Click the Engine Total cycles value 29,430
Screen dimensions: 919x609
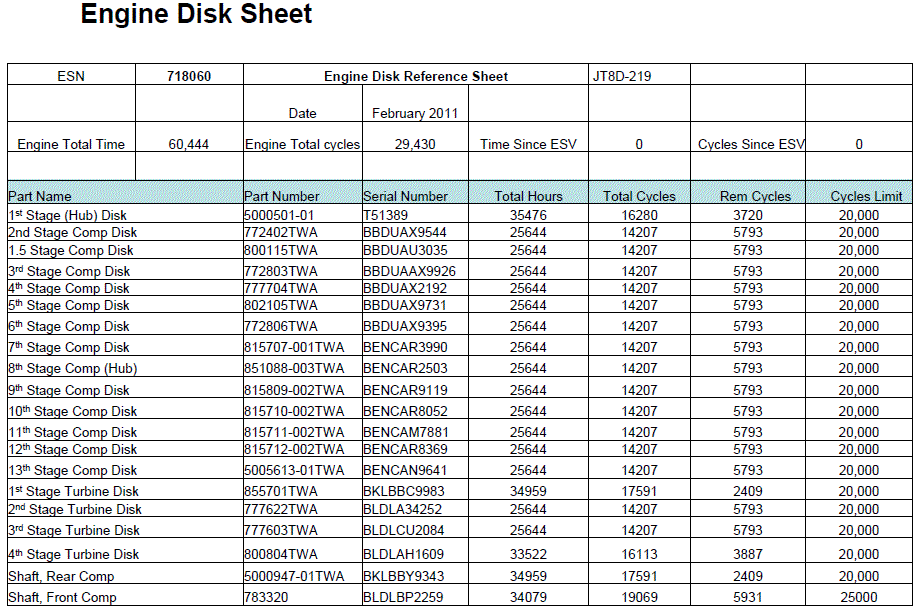(415, 144)
